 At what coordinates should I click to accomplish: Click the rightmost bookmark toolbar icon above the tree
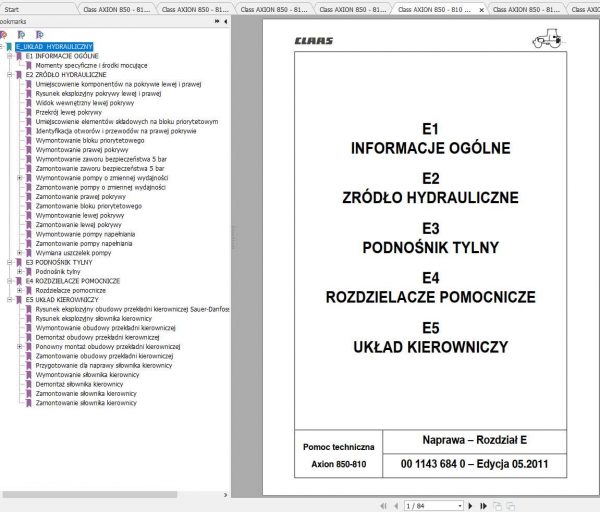[39, 35]
